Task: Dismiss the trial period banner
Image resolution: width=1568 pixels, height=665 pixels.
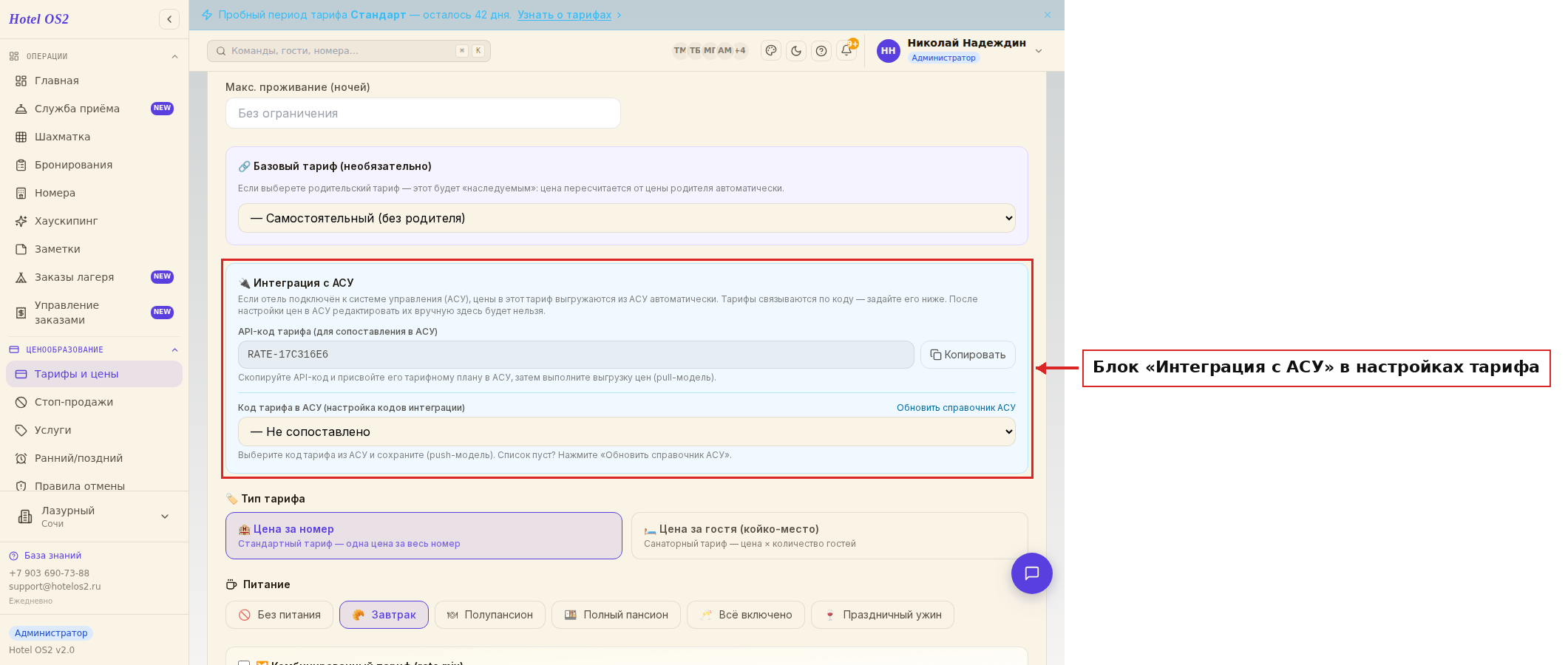Action: (1048, 15)
